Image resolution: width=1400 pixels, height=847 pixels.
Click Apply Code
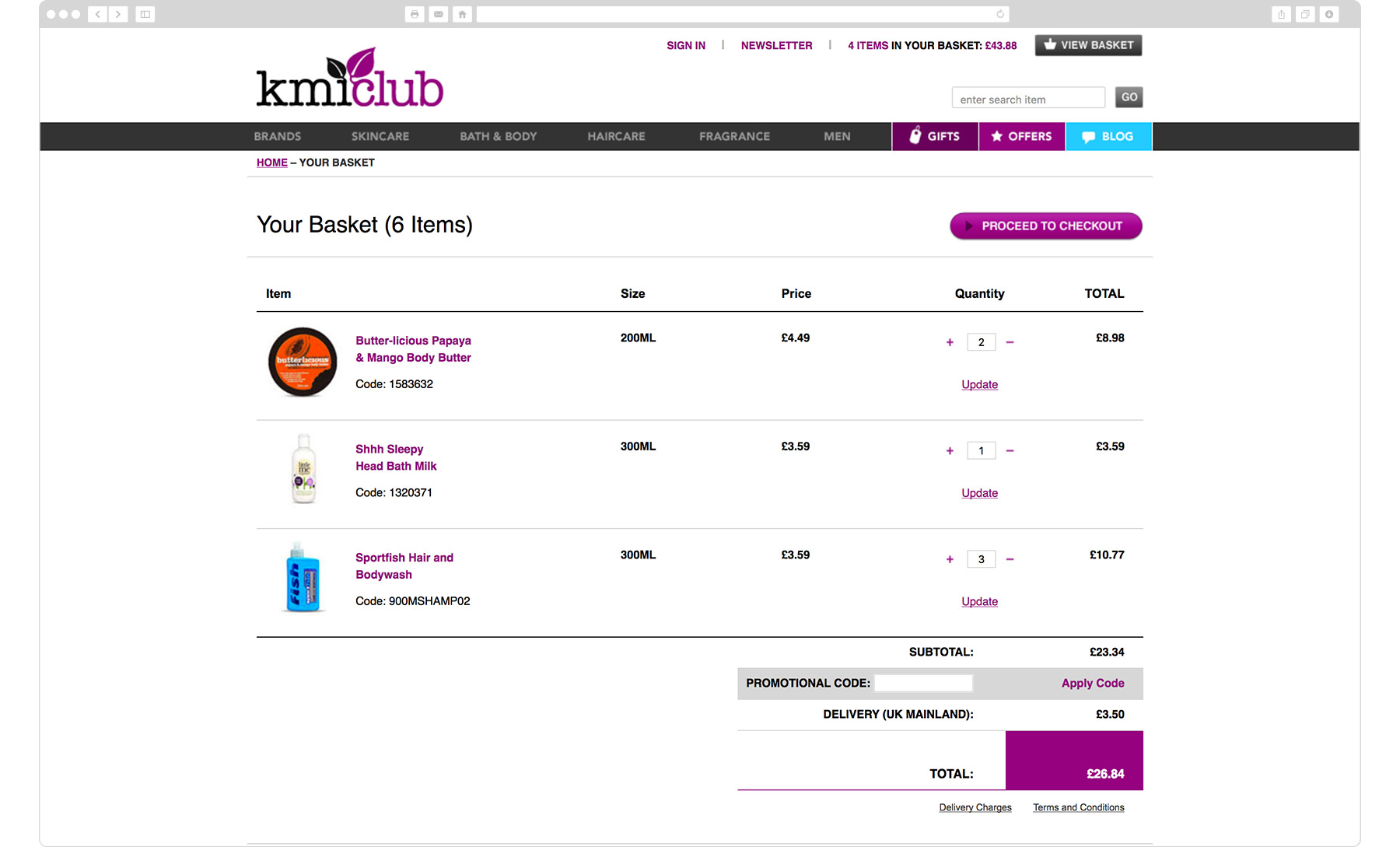[1093, 683]
